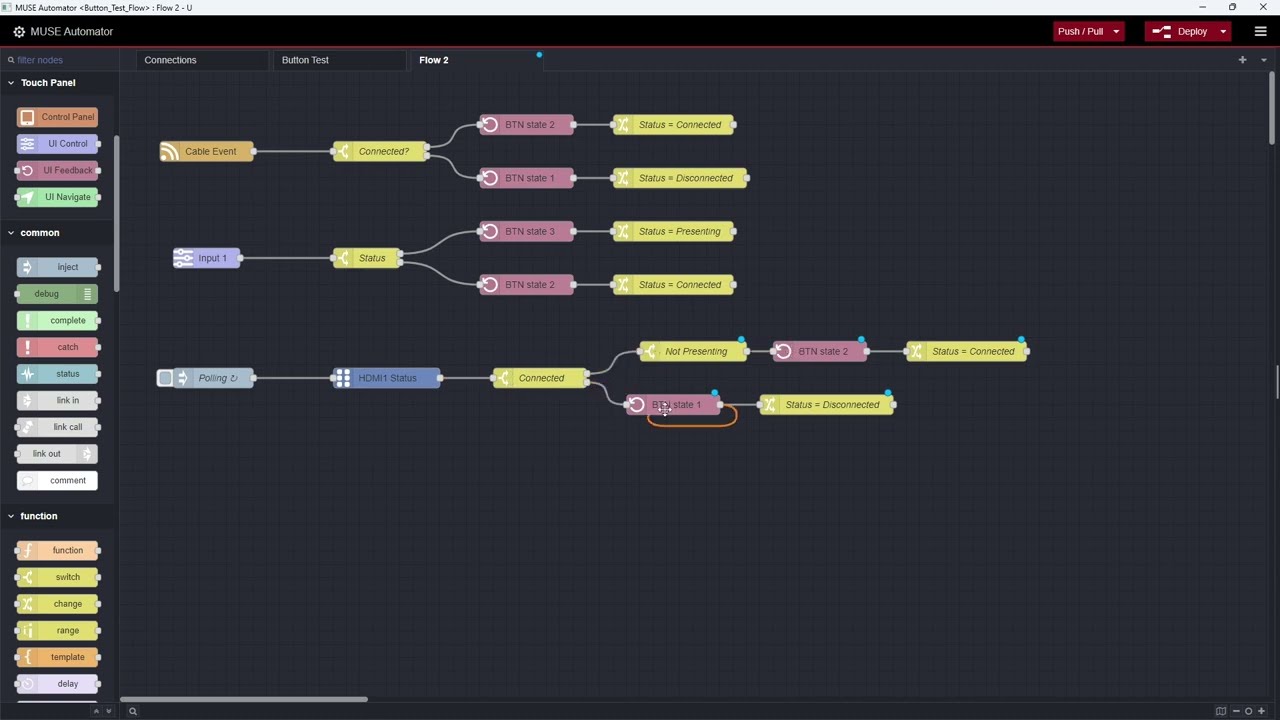Image resolution: width=1280 pixels, height=720 pixels.
Task: Click the reset zoom circle icon
Action: (1248, 711)
